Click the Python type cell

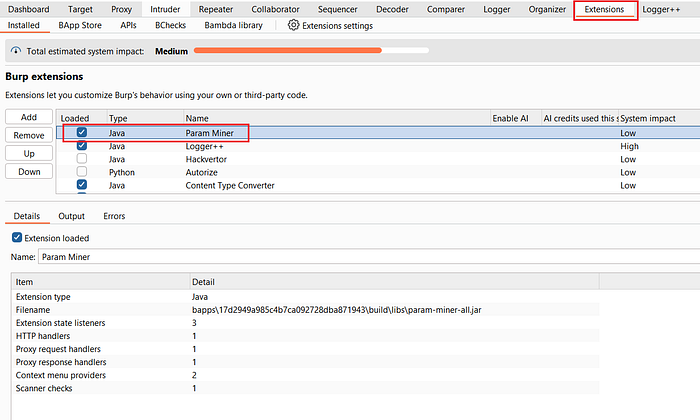pyautogui.click(x=122, y=172)
